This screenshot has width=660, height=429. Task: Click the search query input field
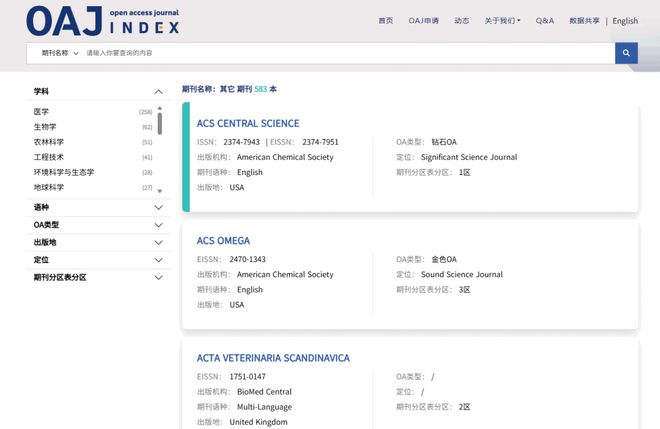tap(347, 53)
